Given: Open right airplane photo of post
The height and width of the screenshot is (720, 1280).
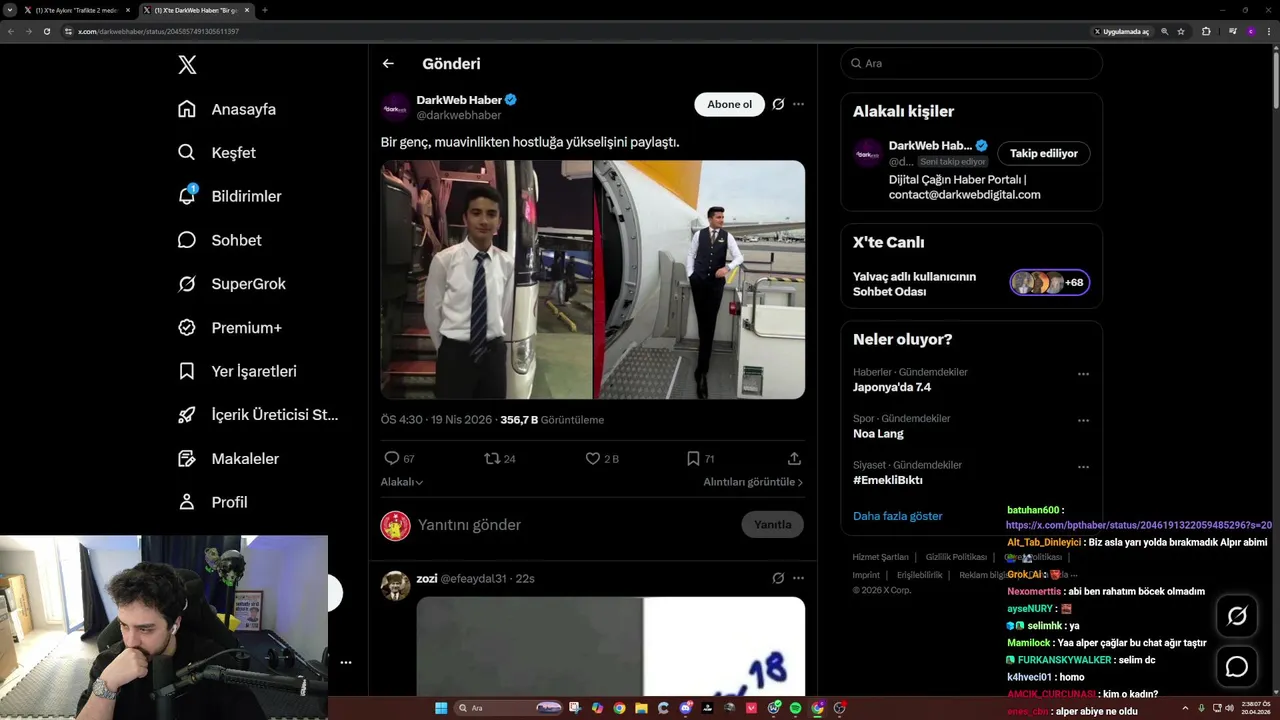Looking at the screenshot, I should (x=700, y=280).
